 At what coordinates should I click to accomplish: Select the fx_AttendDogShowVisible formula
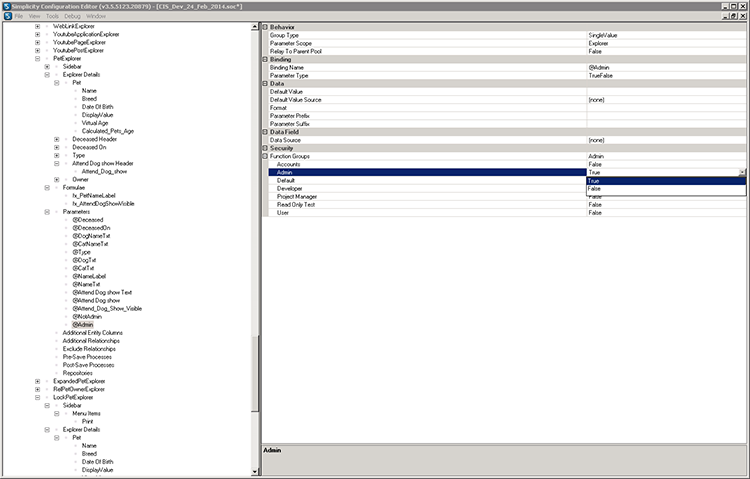point(103,203)
